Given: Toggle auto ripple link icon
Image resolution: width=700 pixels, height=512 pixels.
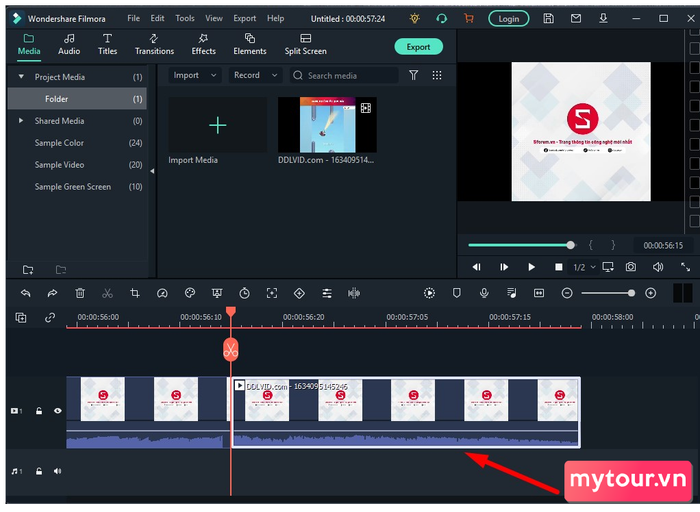Looking at the screenshot, I should pos(50,317).
